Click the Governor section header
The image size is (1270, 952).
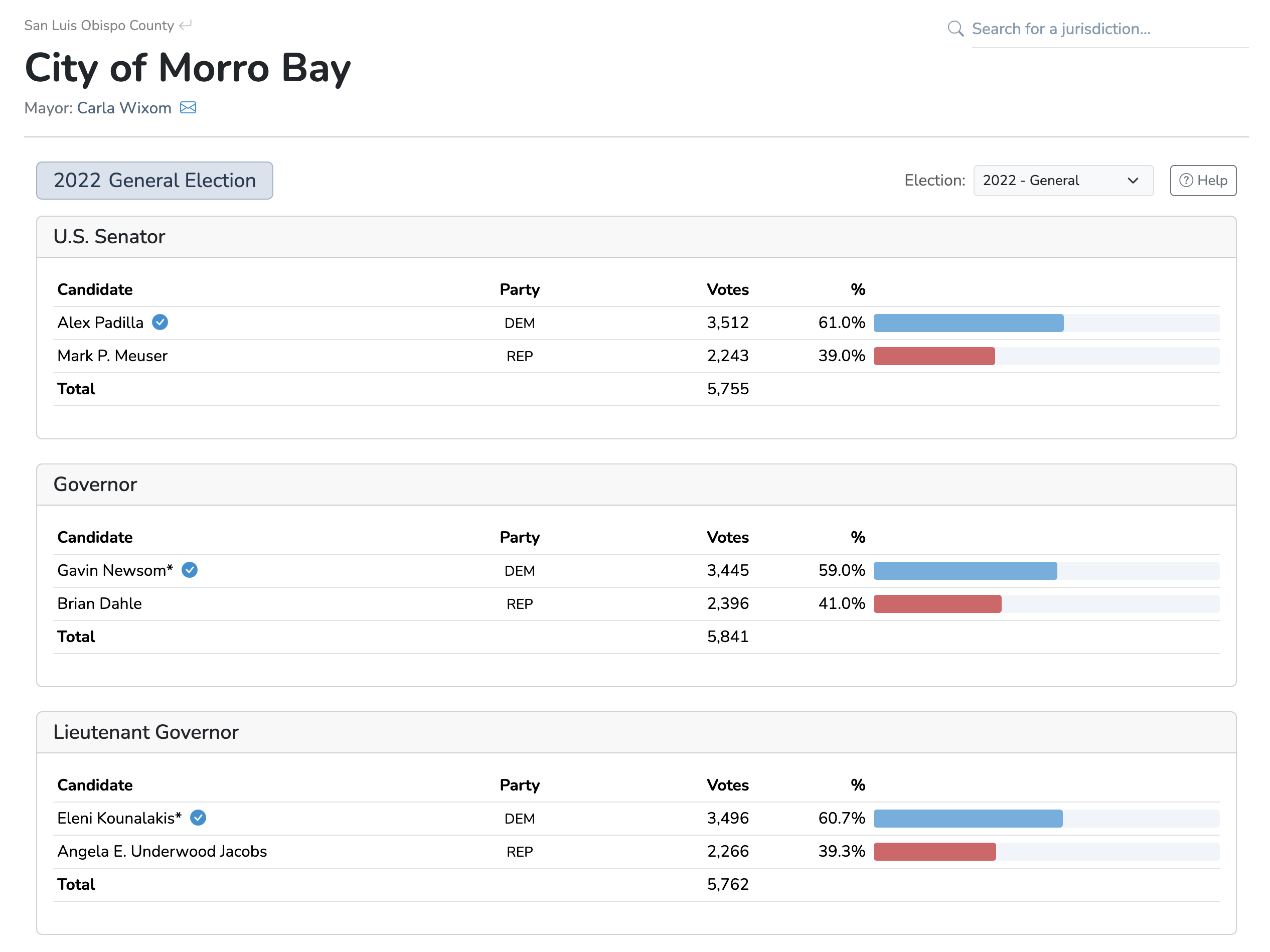[636, 485]
